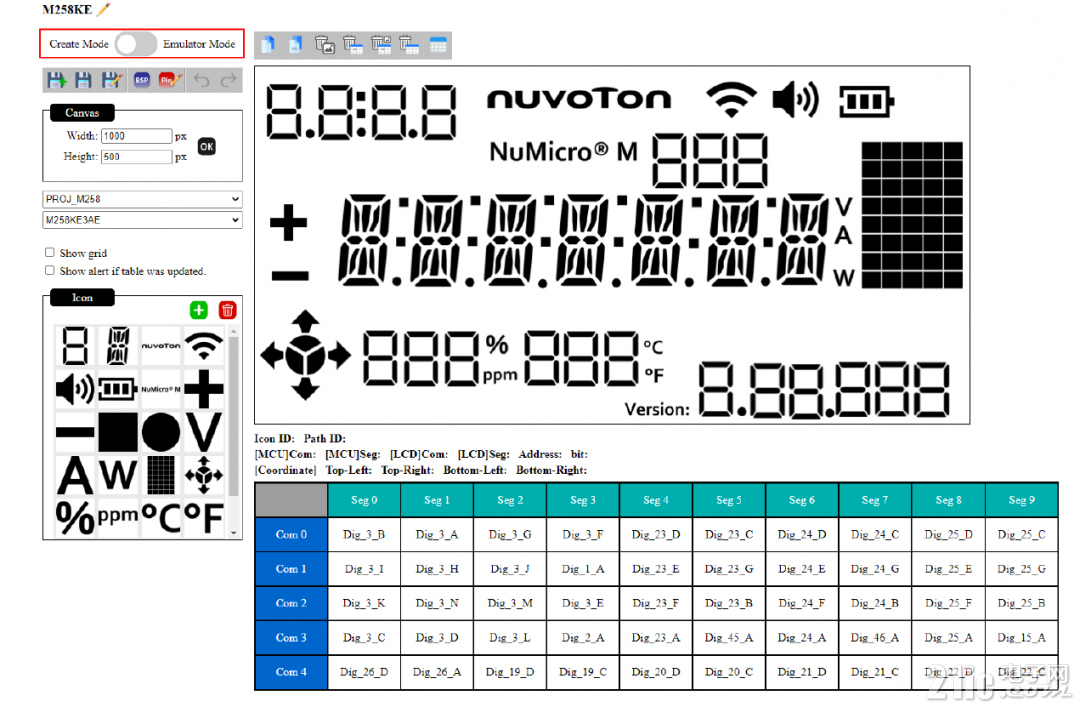1080x707 pixels.
Task: Click the save-as-new floppy icon with green plus
Action: tap(57, 81)
